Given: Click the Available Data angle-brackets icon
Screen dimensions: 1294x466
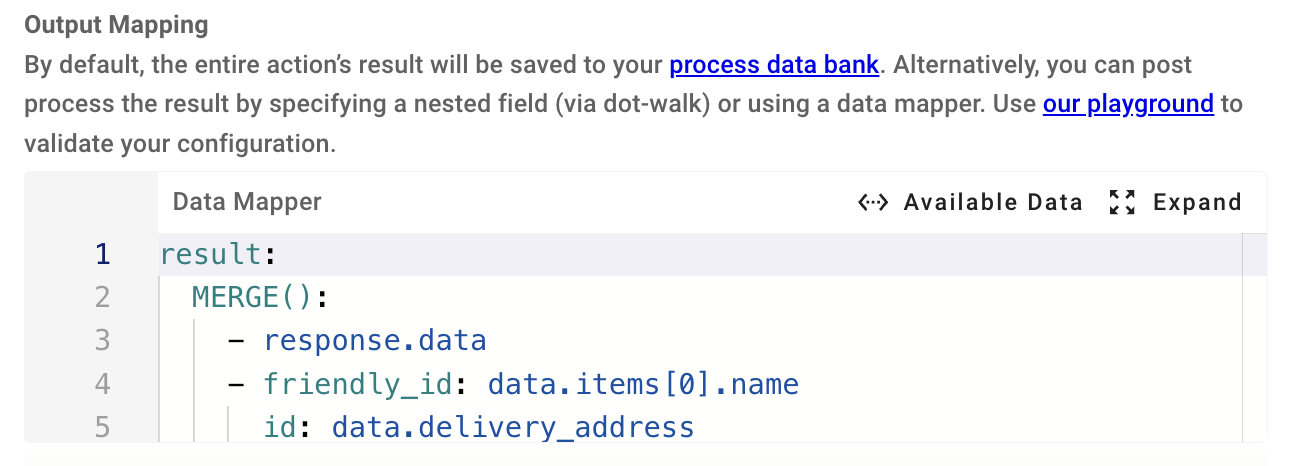Looking at the screenshot, I should [873, 203].
